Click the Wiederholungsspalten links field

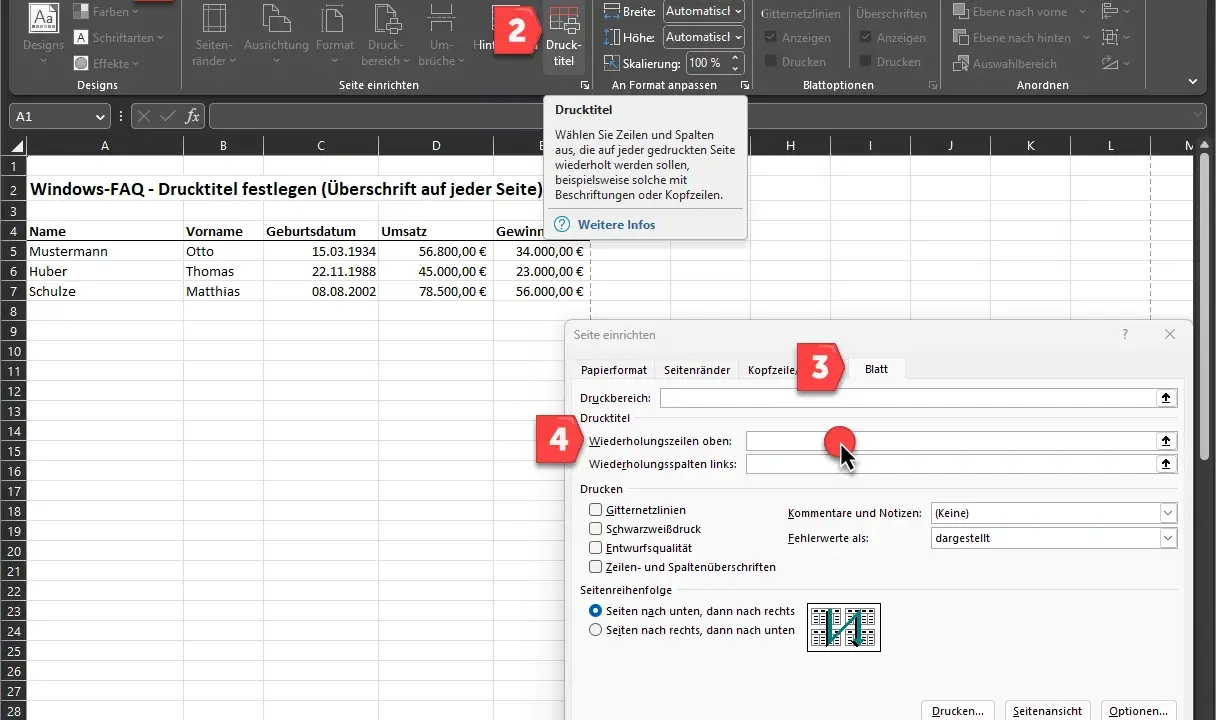pos(950,464)
